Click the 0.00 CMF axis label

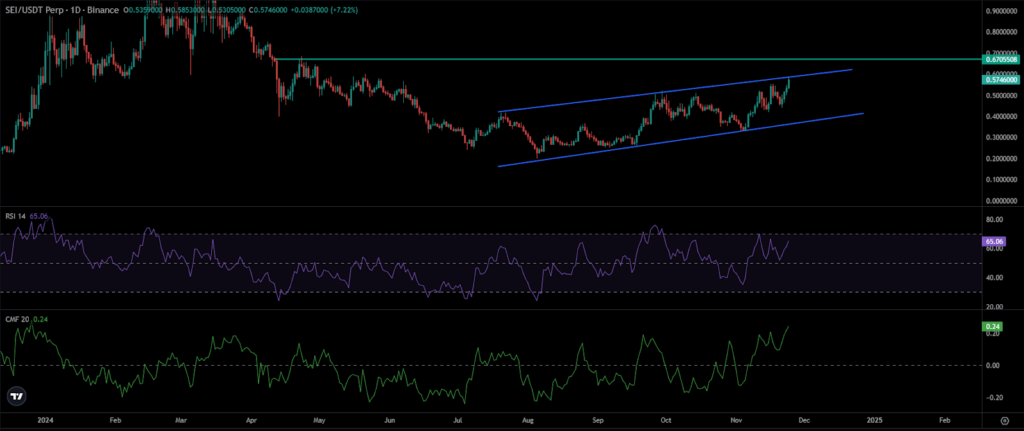(993, 365)
